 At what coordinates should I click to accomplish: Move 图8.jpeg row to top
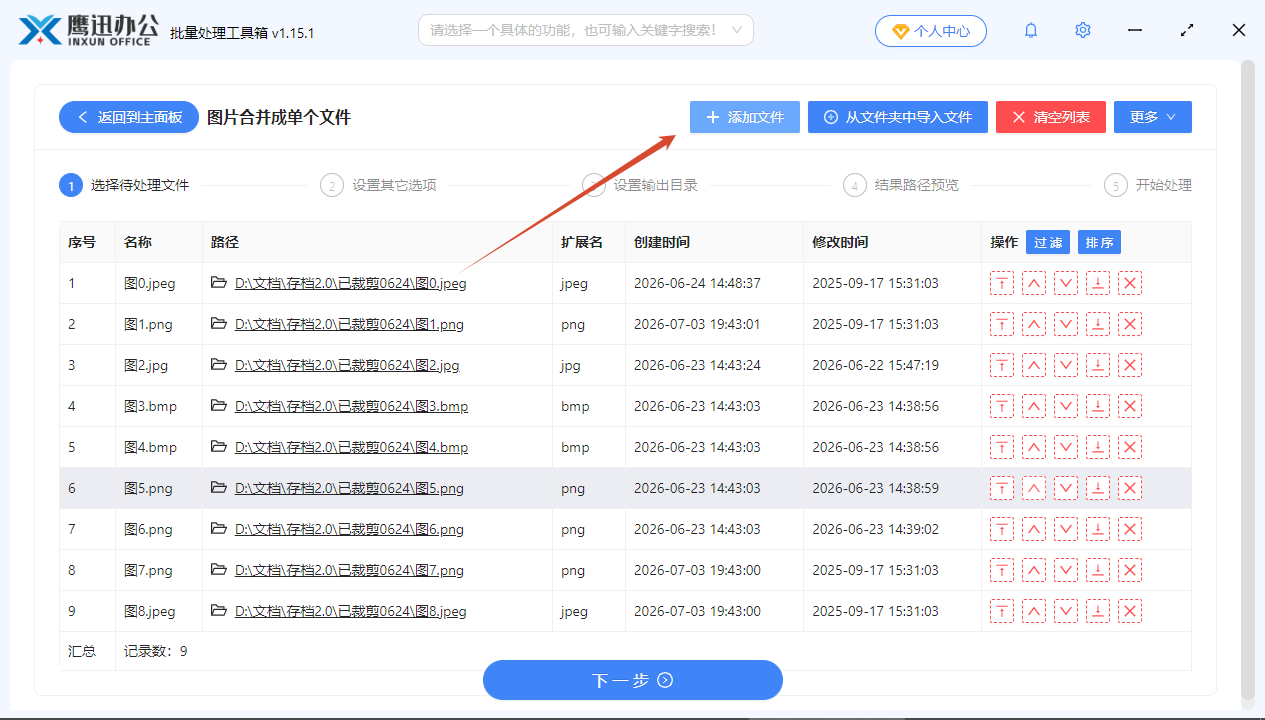click(1002, 611)
